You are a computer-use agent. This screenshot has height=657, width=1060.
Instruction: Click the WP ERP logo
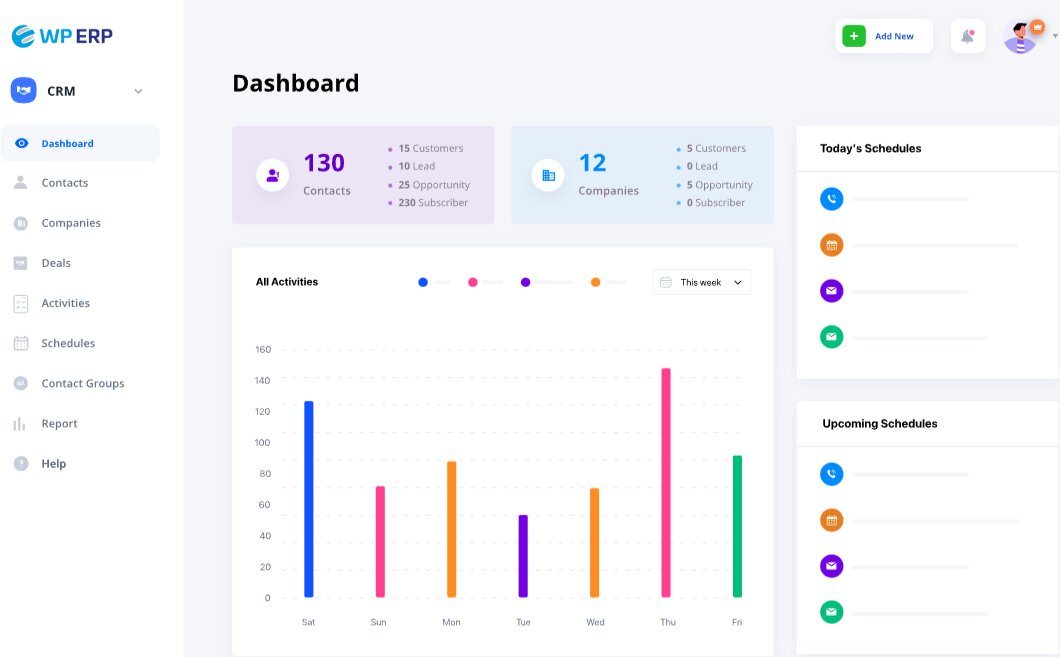pos(62,36)
